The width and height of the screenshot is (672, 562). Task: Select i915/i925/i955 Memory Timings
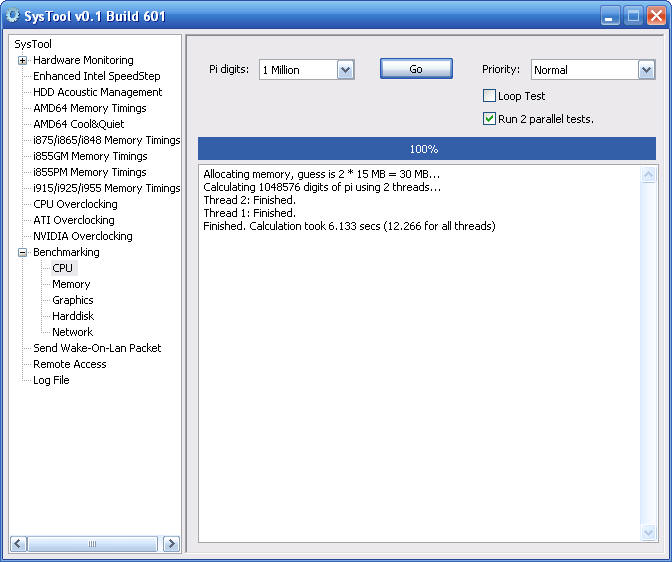(x=106, y=188)
